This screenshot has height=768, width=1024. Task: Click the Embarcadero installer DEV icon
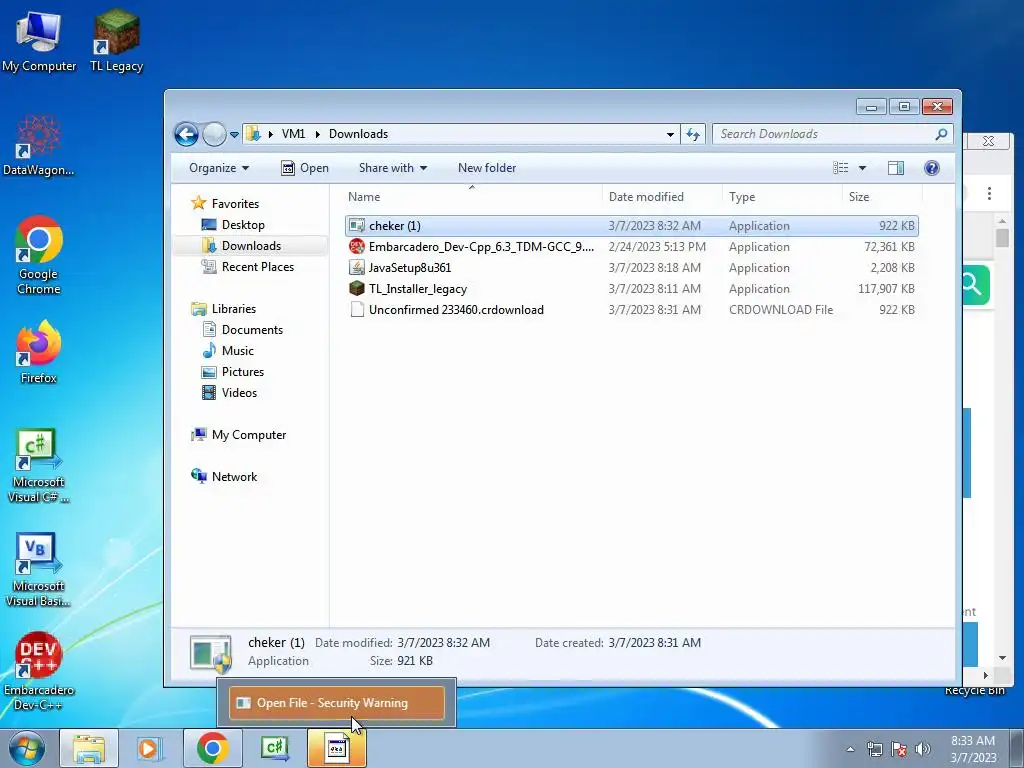click(357, 247)
